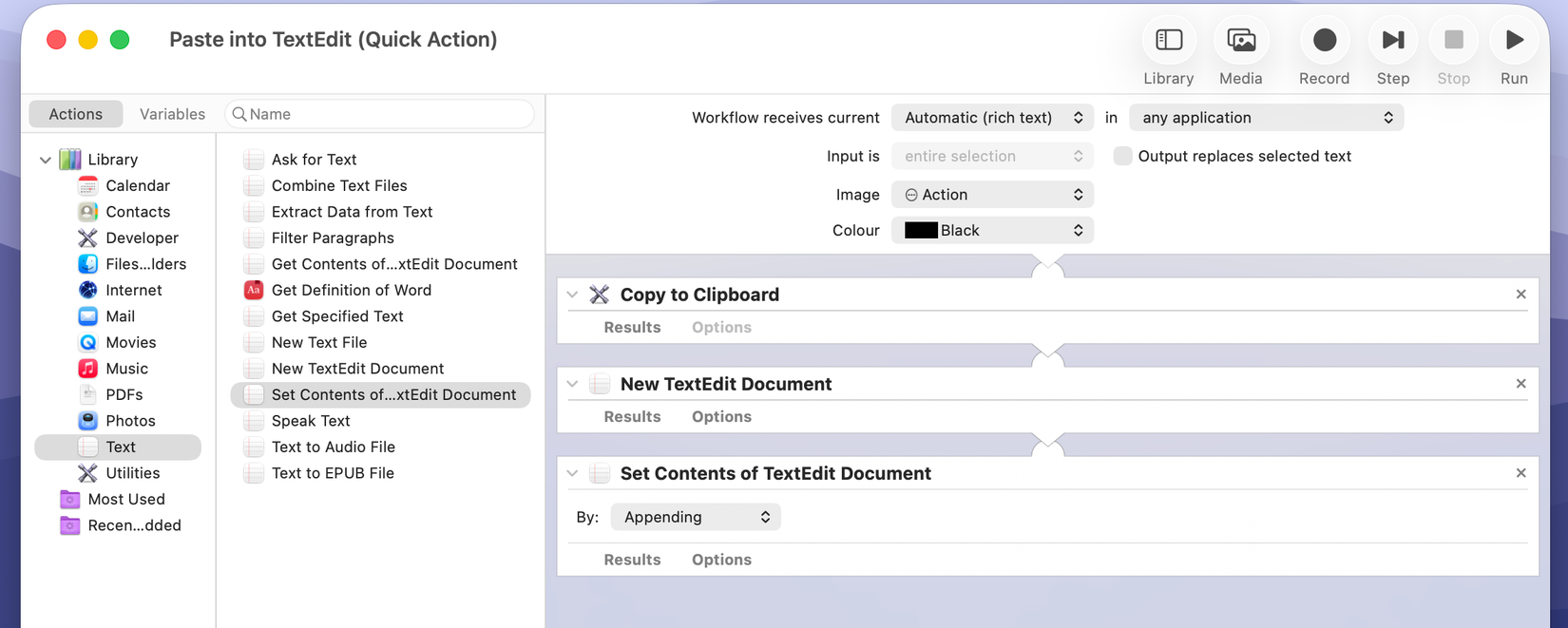The width and height of the screenshot is (1568, 628).
Task: Open the By: Appending dropdown
Action: pyautogui.click(x=696, y=517)
